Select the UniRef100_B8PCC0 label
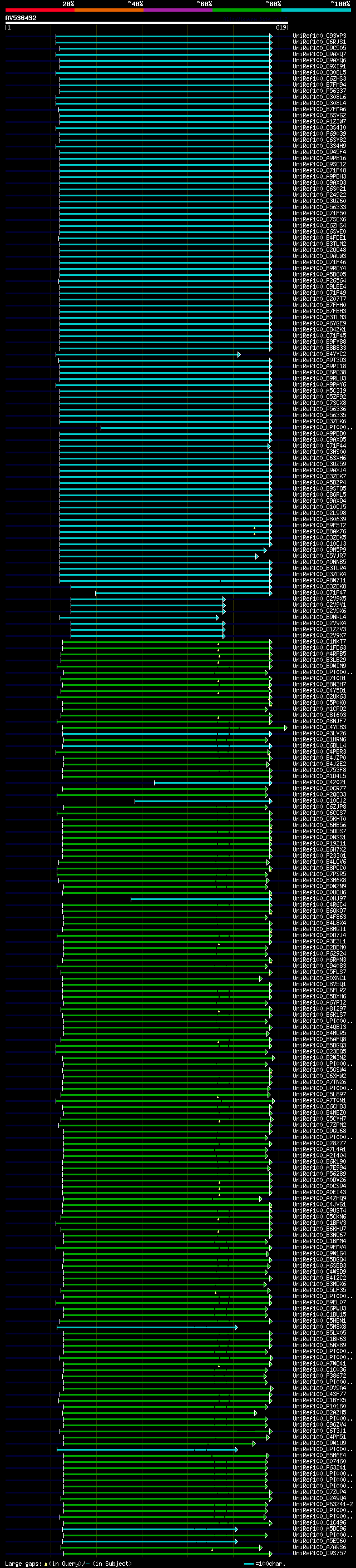The width and height of the screenshot is (356, 1568). [319, 868]
